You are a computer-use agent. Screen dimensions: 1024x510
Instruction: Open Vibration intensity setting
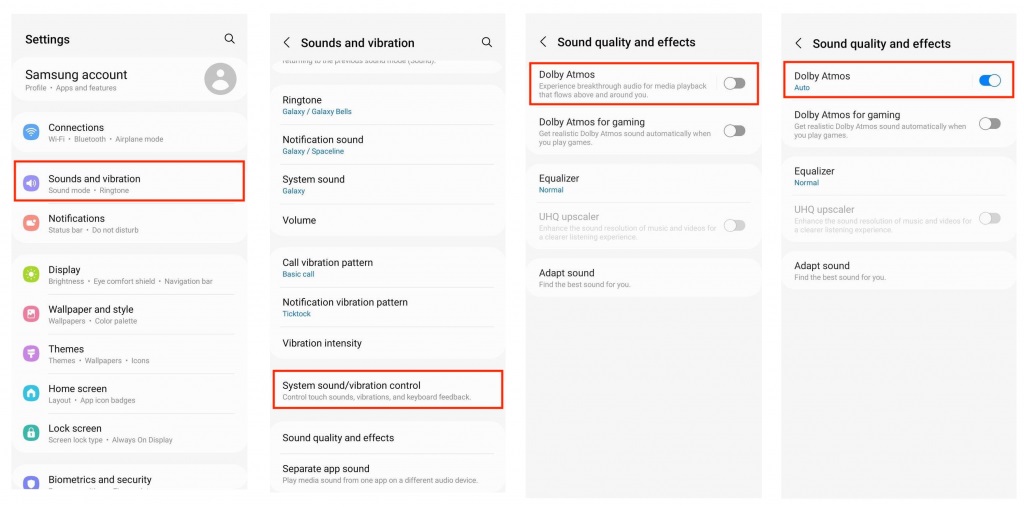385,343
